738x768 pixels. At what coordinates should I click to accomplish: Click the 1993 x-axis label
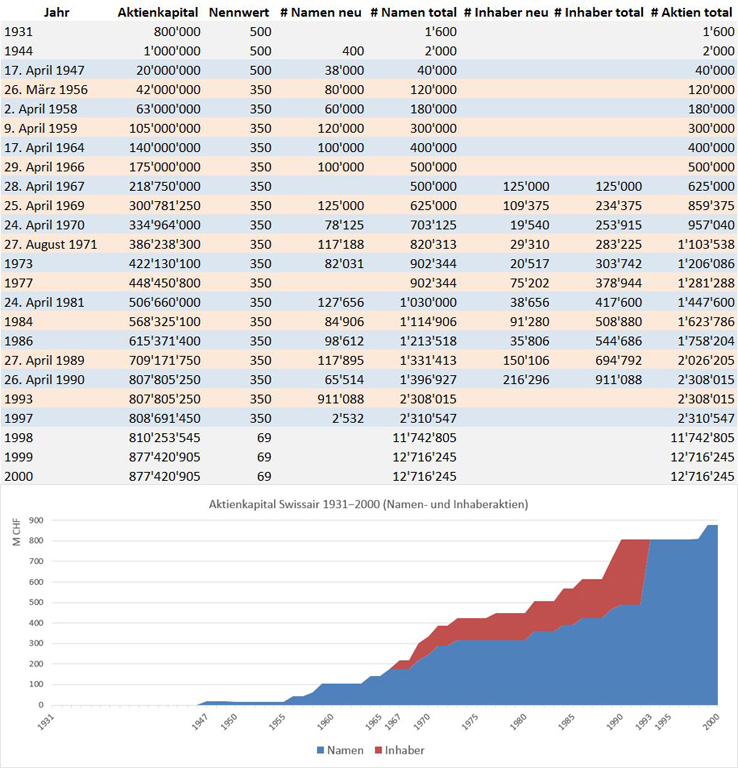tap(643, 721)
